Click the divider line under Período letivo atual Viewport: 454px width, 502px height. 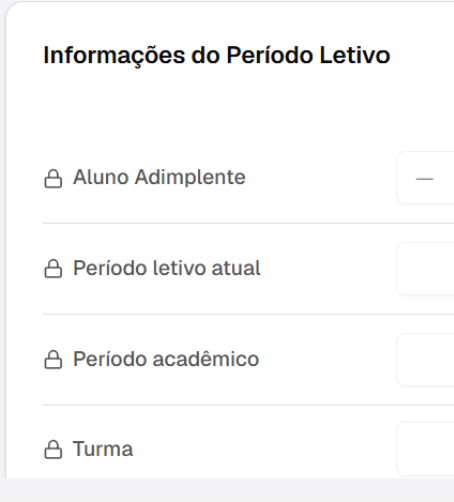pos(248,314)
